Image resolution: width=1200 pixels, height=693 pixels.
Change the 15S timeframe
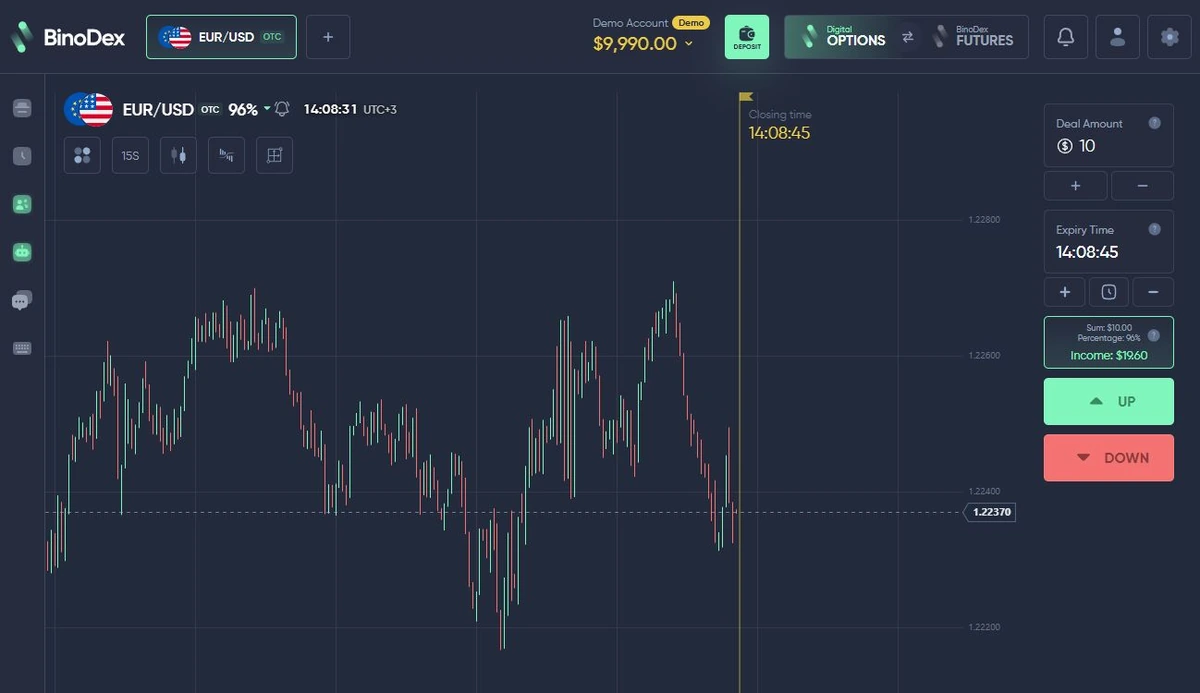[130, 155]
